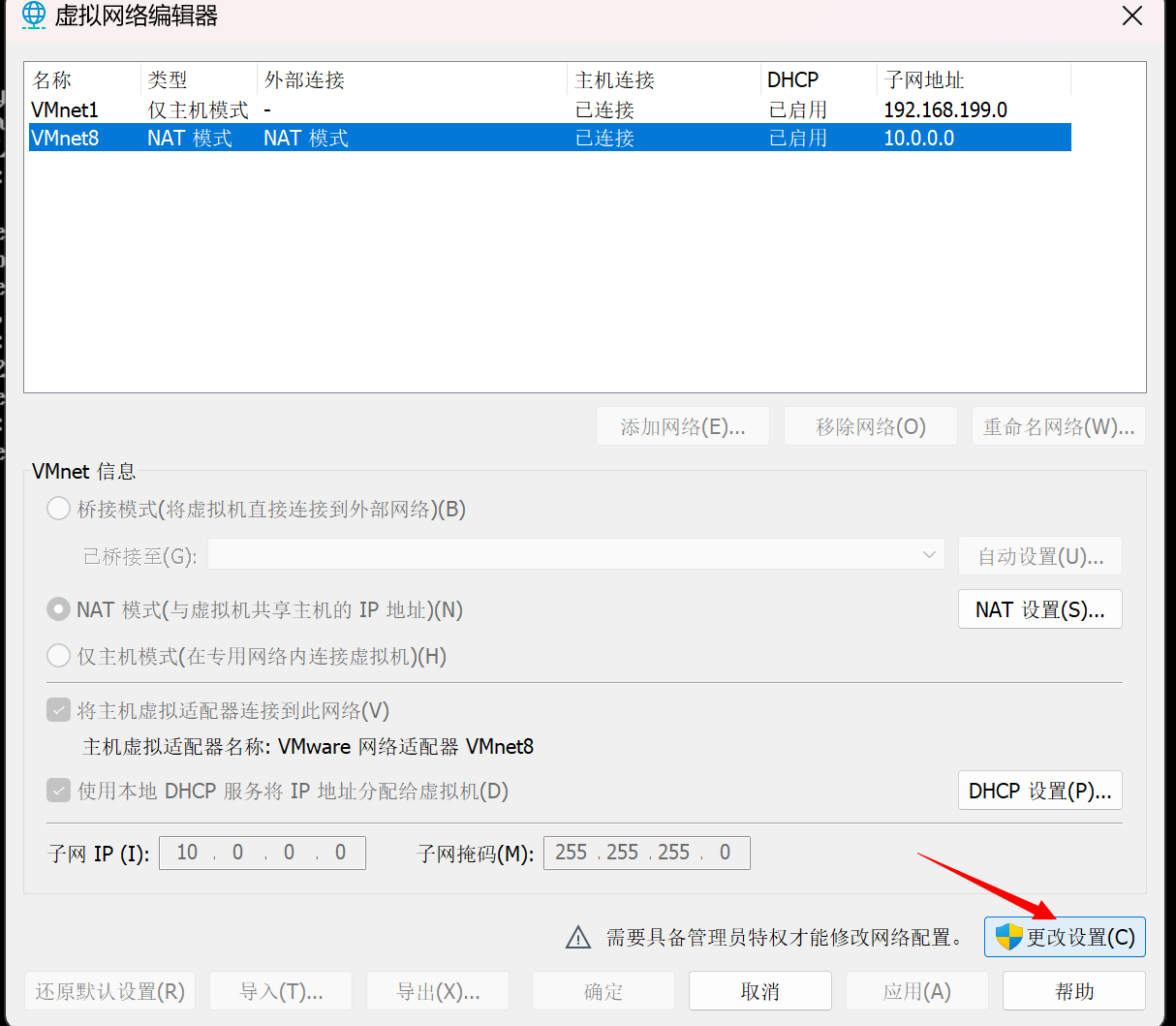This screenshot has height=1026, width=1176.
Task: Click the 帮助 button
Action: 1074,991
